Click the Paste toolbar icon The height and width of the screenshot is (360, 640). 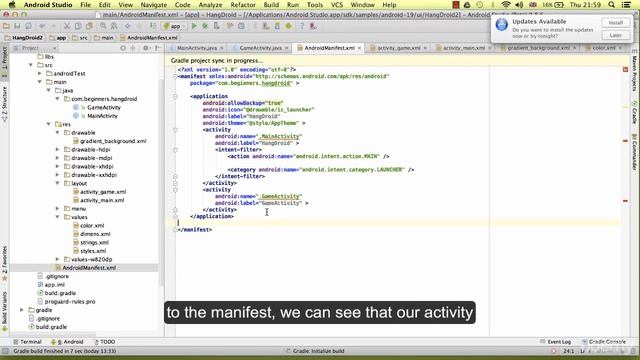tap(89, 26)
